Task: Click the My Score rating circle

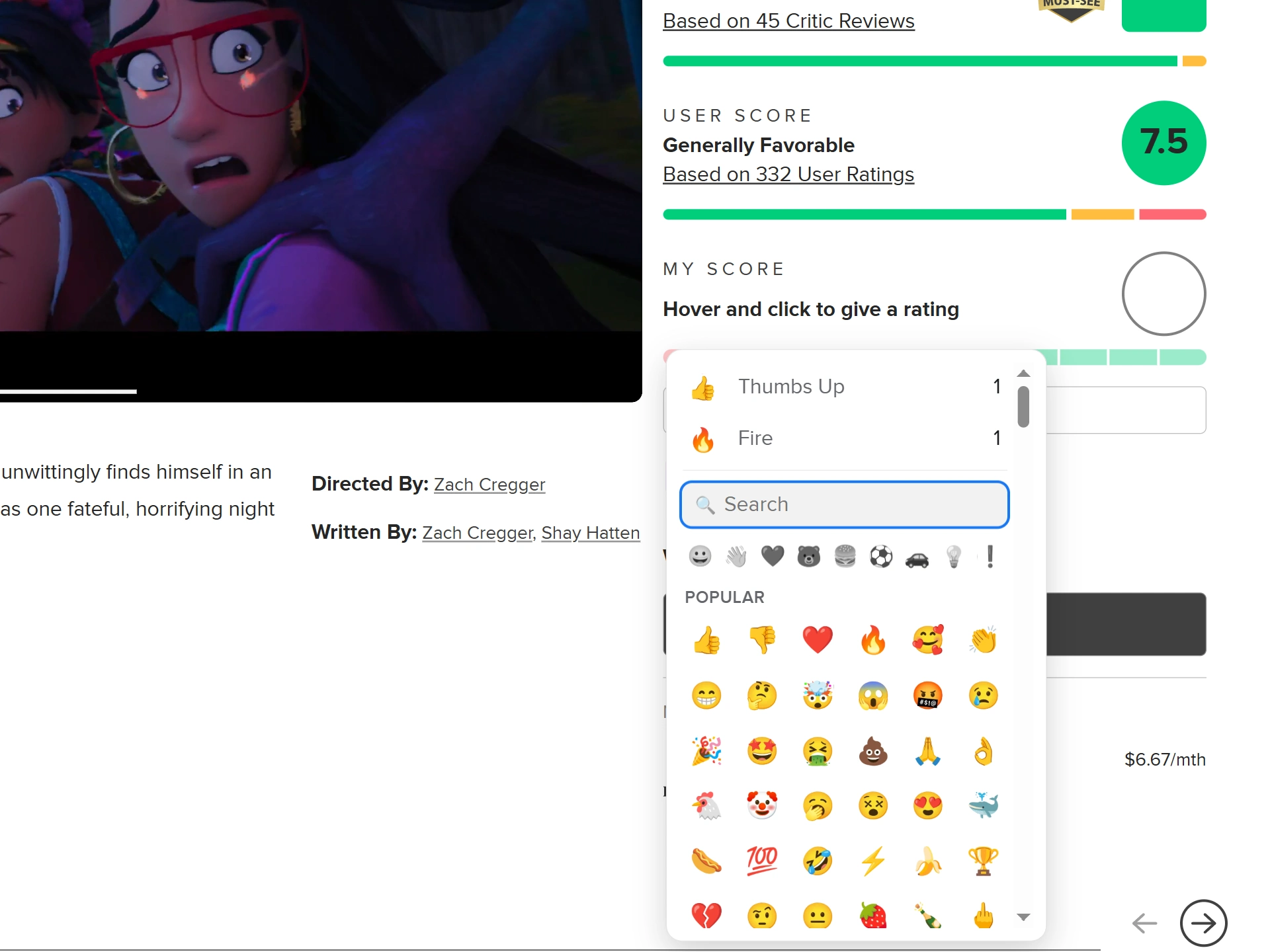Action: (1164, 294)
